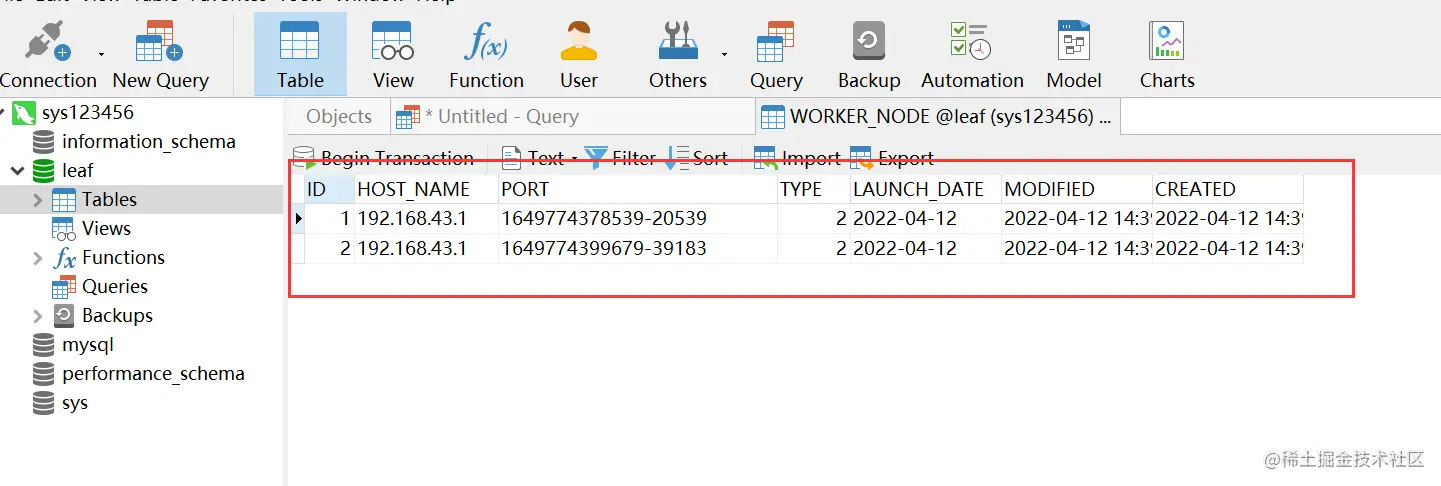This screenshot has width=1441, height=486.
Task: Open the Connection toolbar button
Action: click(47, 56)
